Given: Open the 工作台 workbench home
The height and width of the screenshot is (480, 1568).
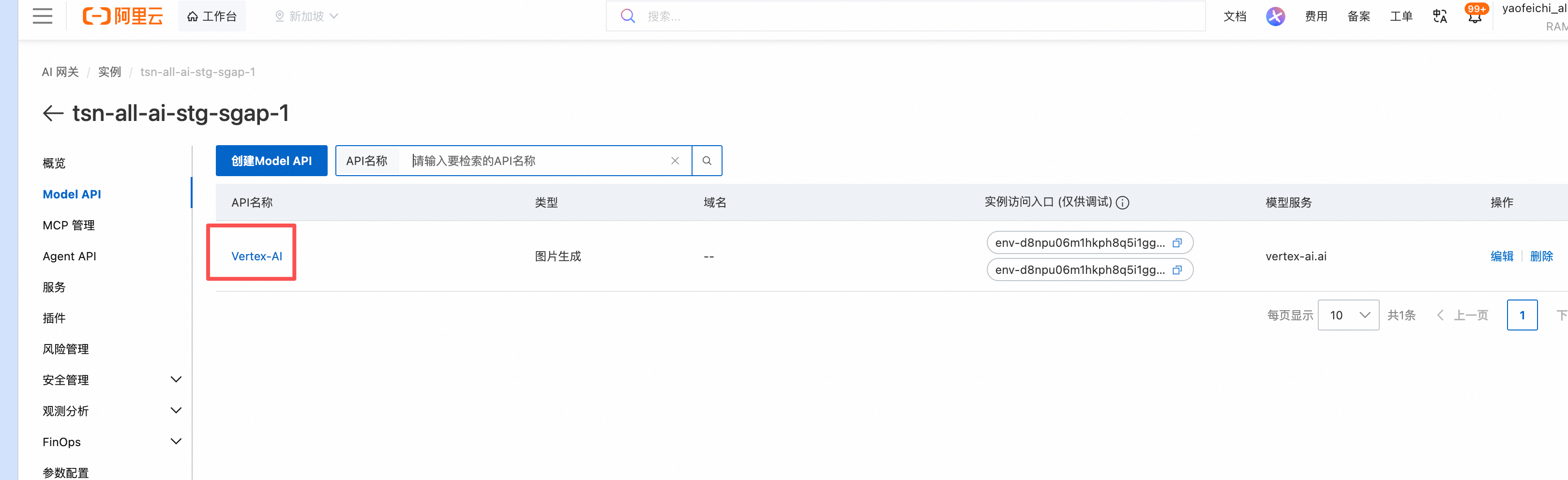Looking at the screenshot, I should (212, 16).
